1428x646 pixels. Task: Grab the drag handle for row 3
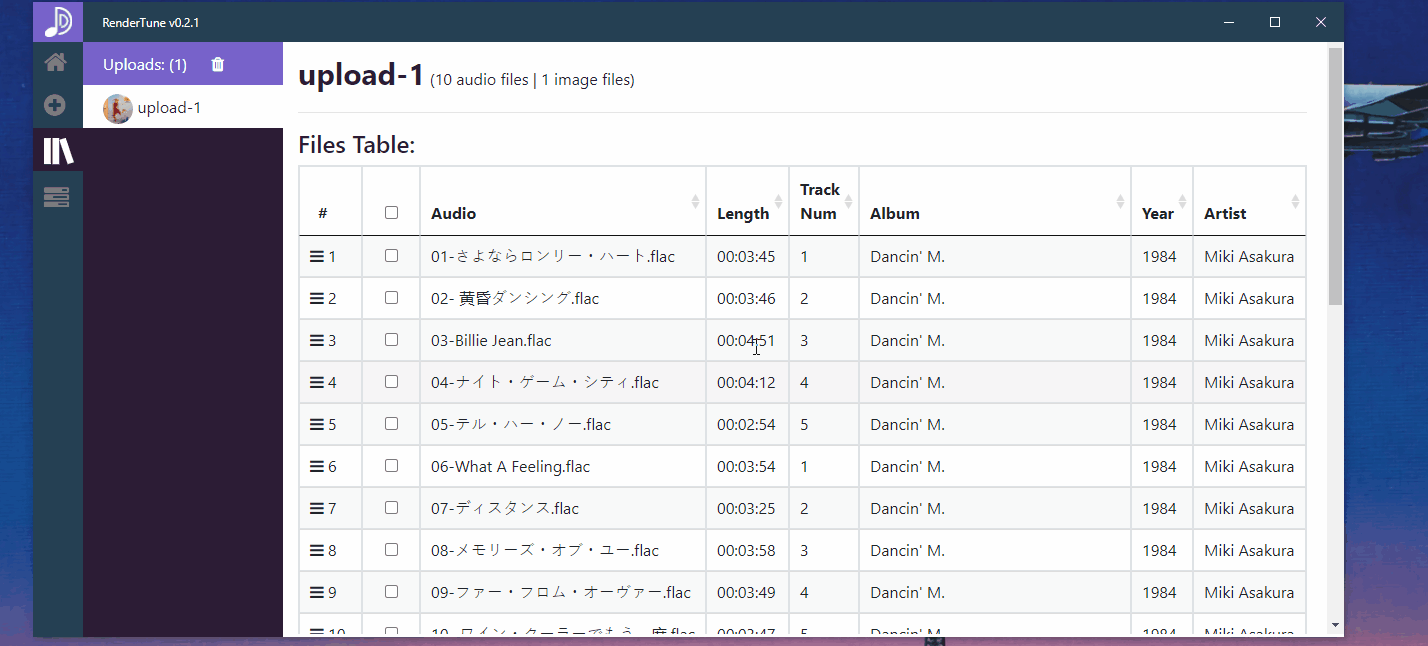point(316,340)
